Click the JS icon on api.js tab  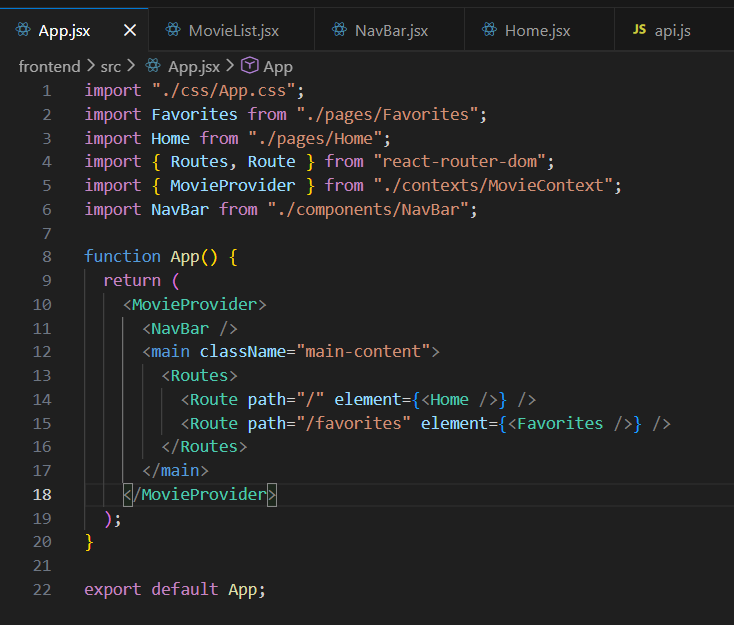pyautogui.click(x=639, y=31)
